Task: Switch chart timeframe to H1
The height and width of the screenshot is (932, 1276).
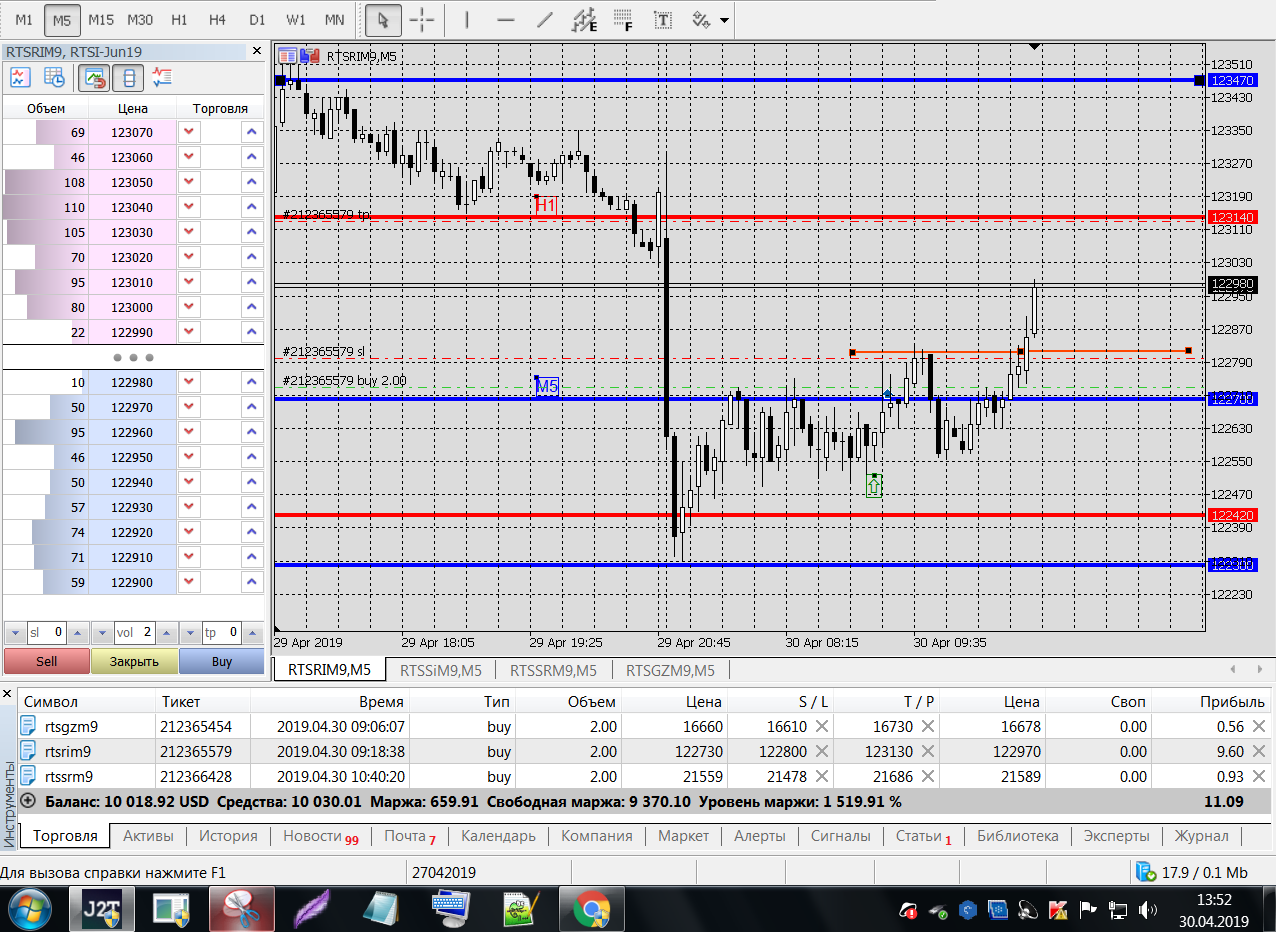Action: [x=179, y=19]
